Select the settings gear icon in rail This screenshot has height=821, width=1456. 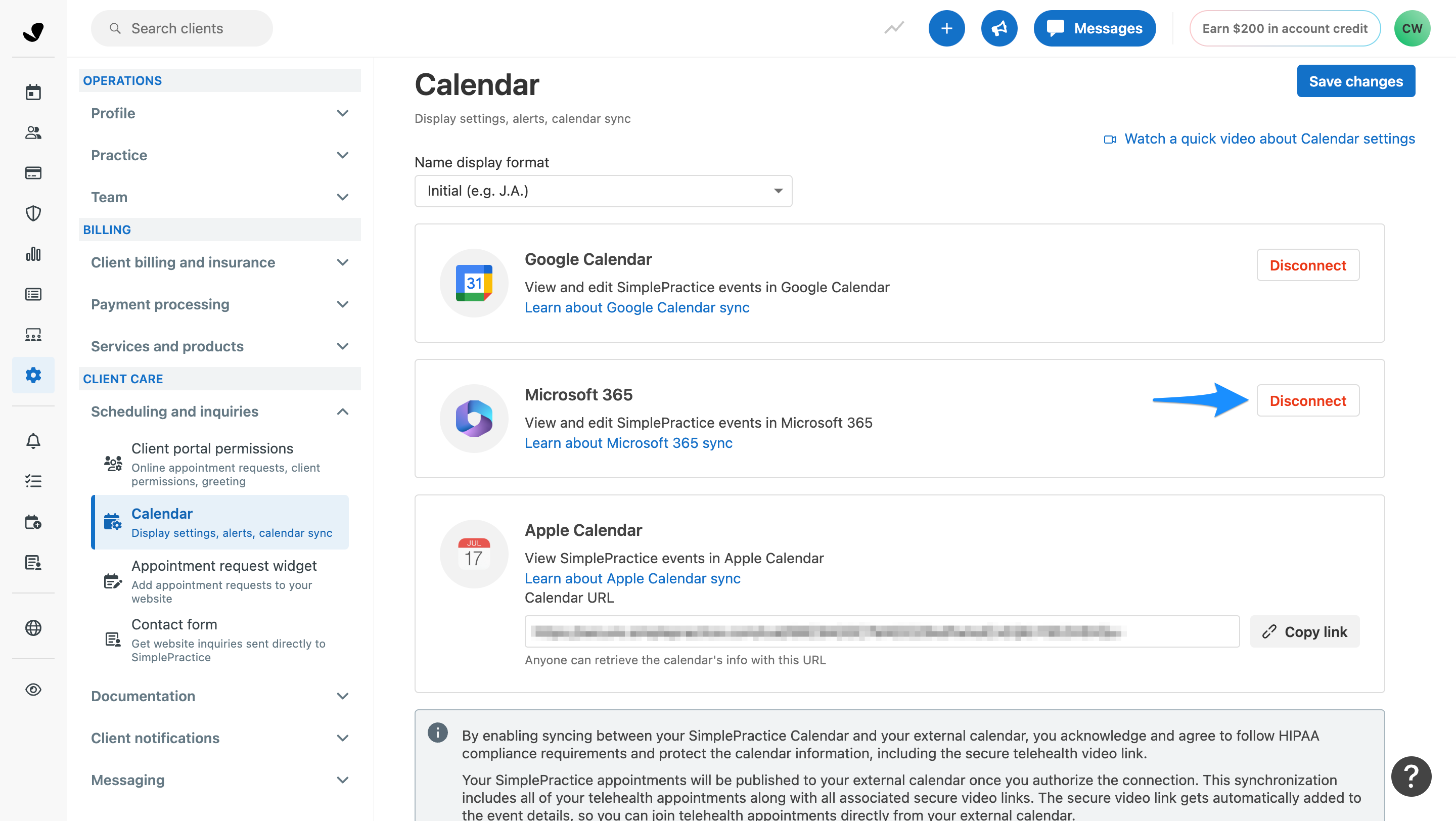[33, 375]
